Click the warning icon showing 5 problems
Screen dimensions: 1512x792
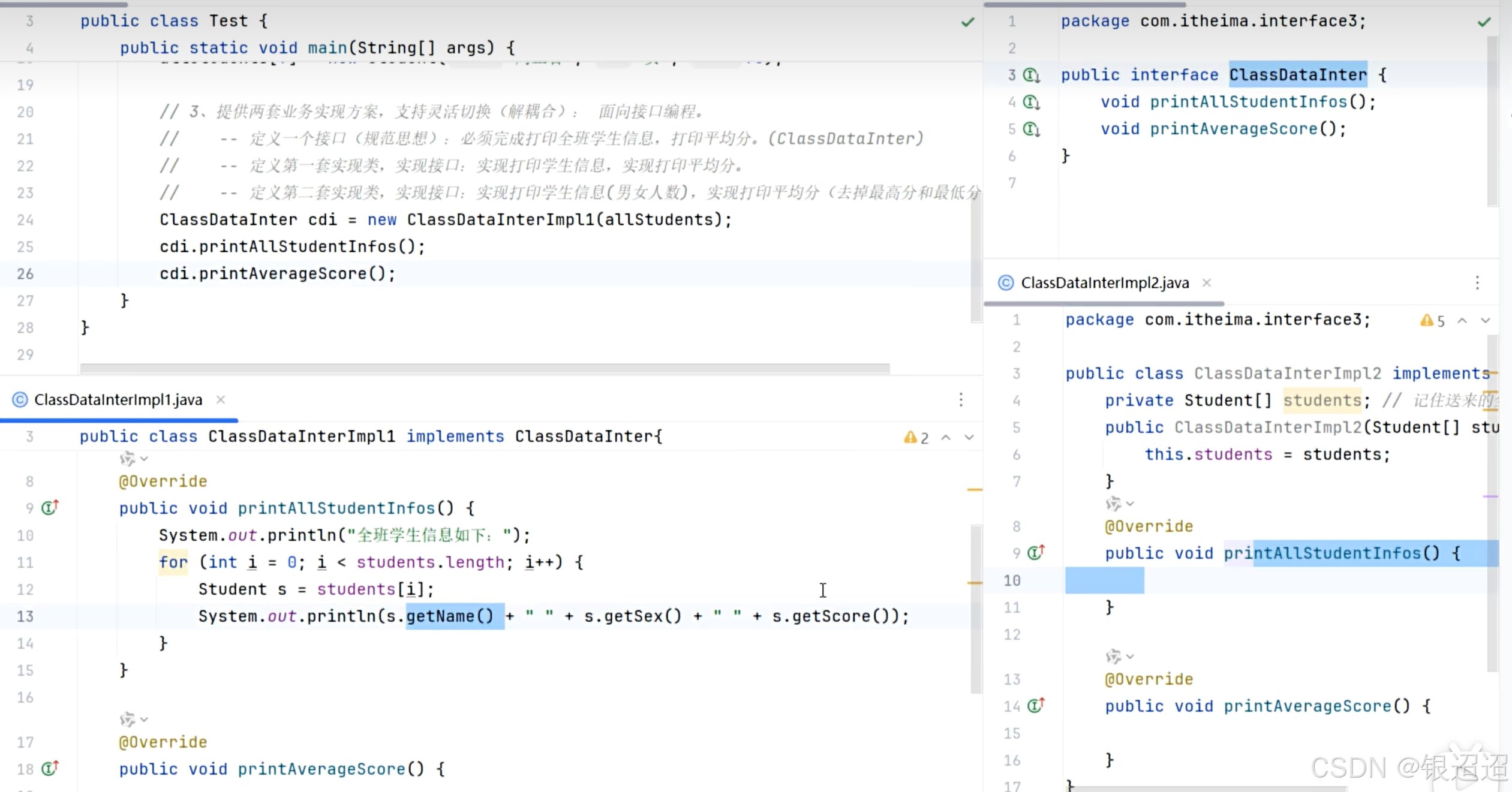point(1427,321)
